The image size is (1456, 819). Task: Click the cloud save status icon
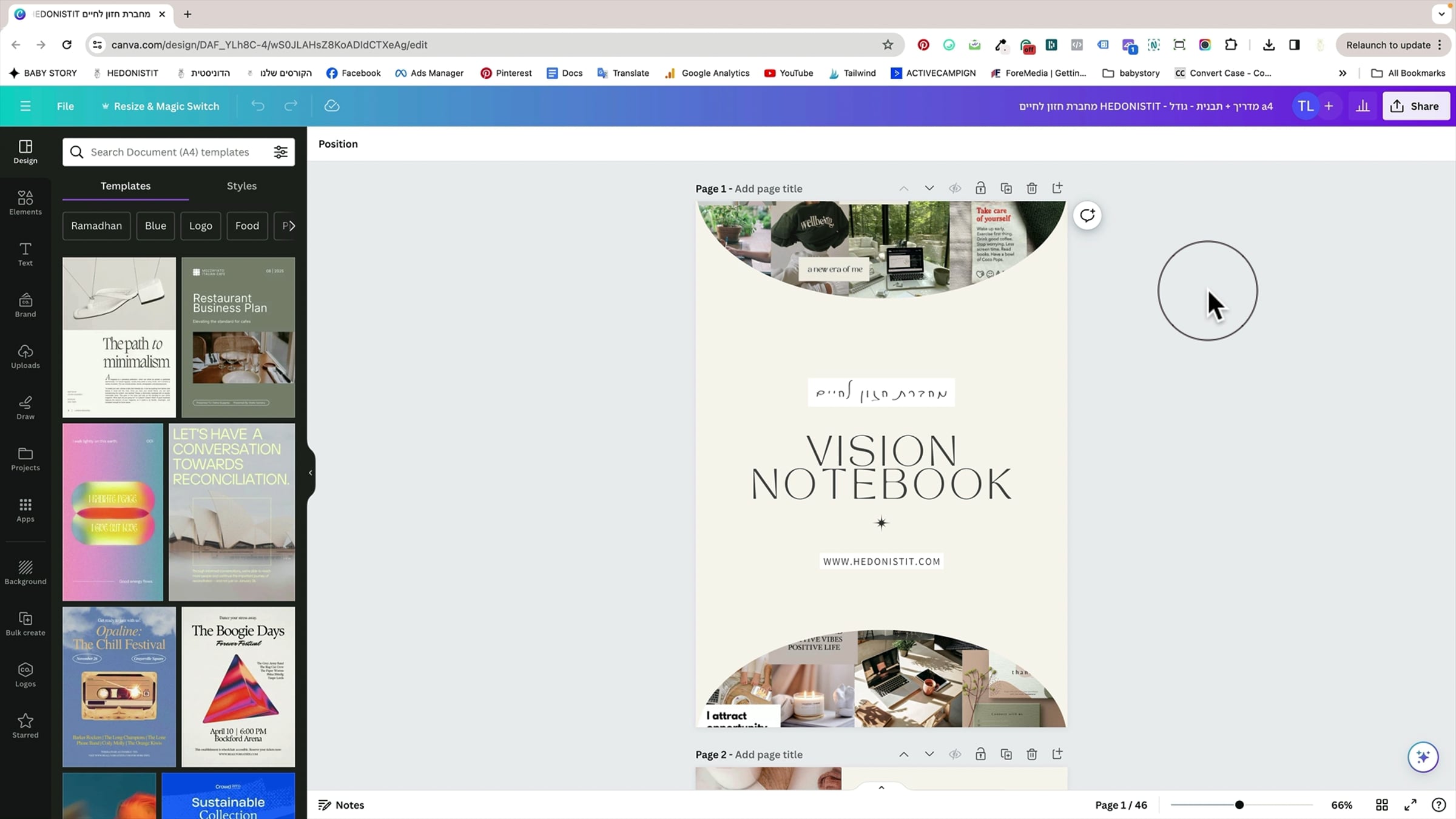(332, 106)
